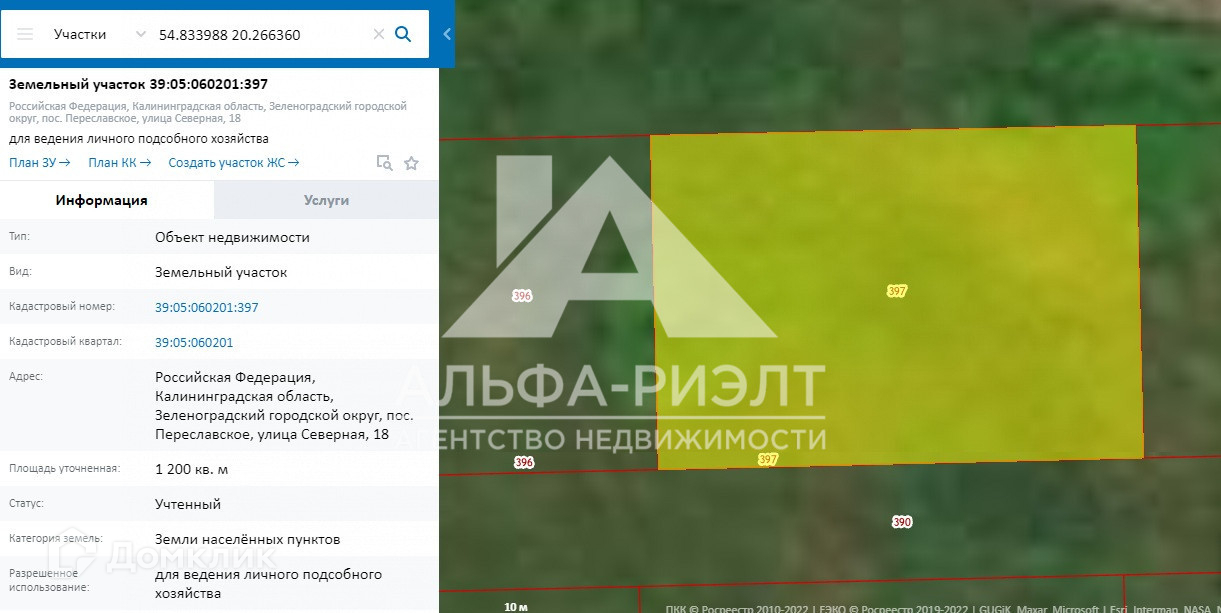Image resolution: width=1221 pixels, height=613 pixels.
Task: Click the Учтенный status value
Action: [x=188, y=504]
